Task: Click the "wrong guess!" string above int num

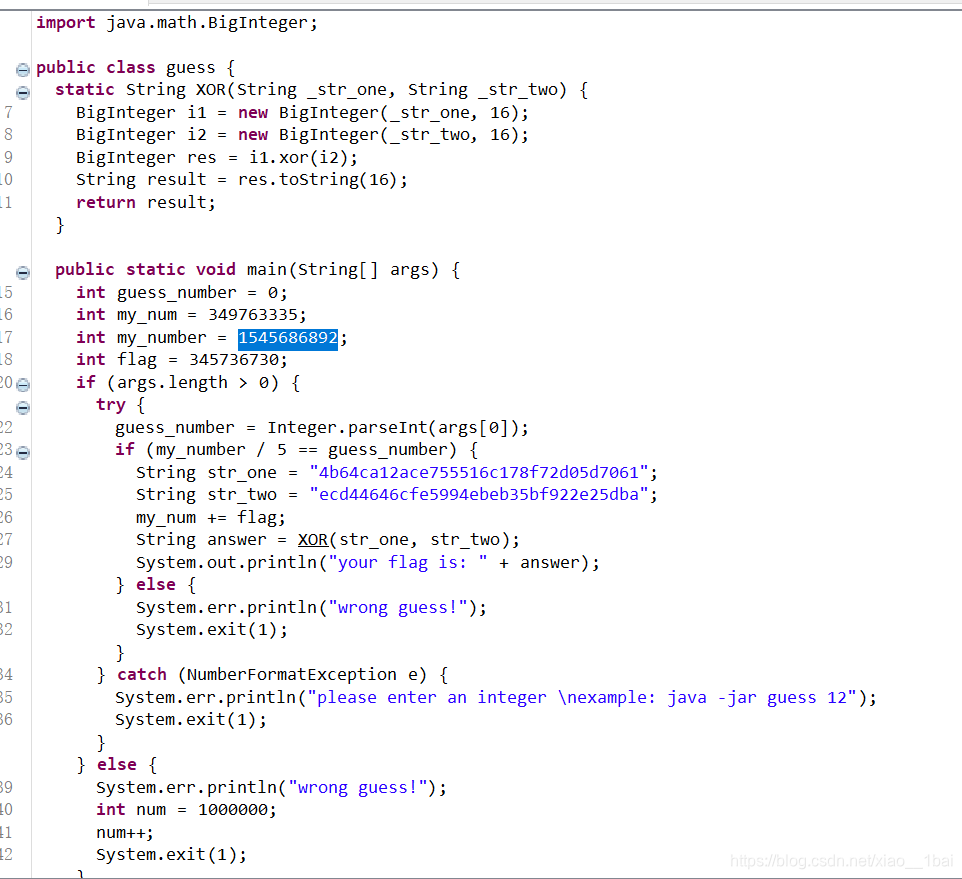Action: pyautogui.click(x=358, y=788)
